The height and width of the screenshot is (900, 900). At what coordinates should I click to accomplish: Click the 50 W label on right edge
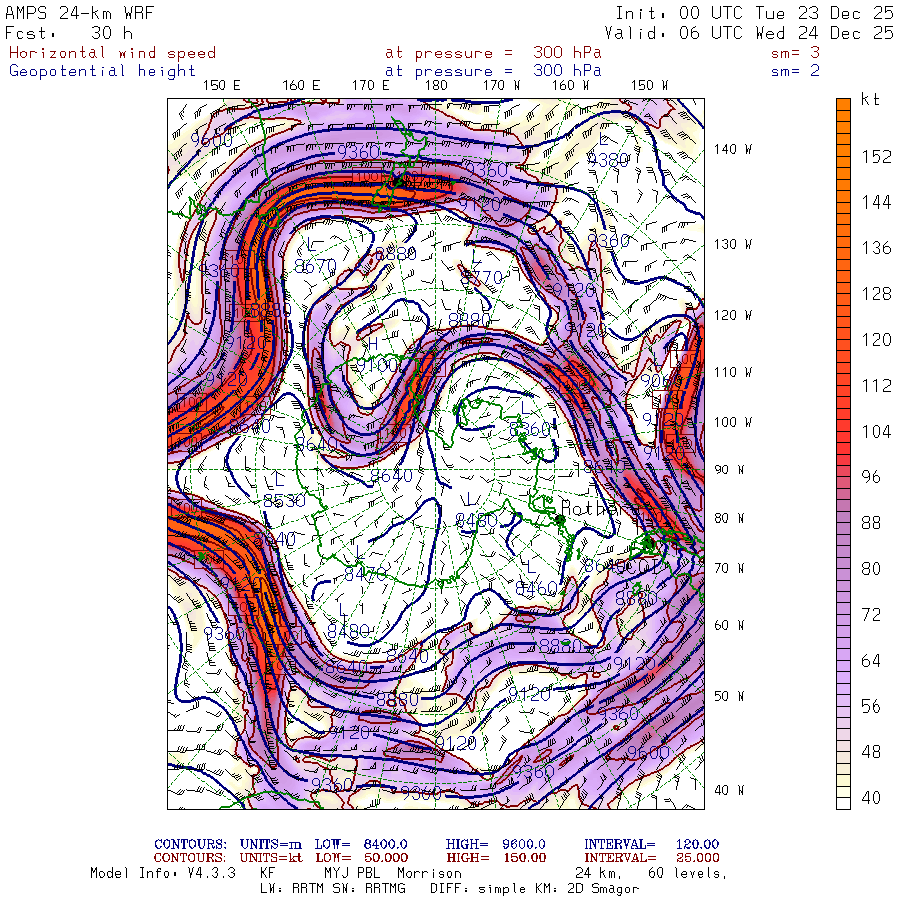[729, 696]
